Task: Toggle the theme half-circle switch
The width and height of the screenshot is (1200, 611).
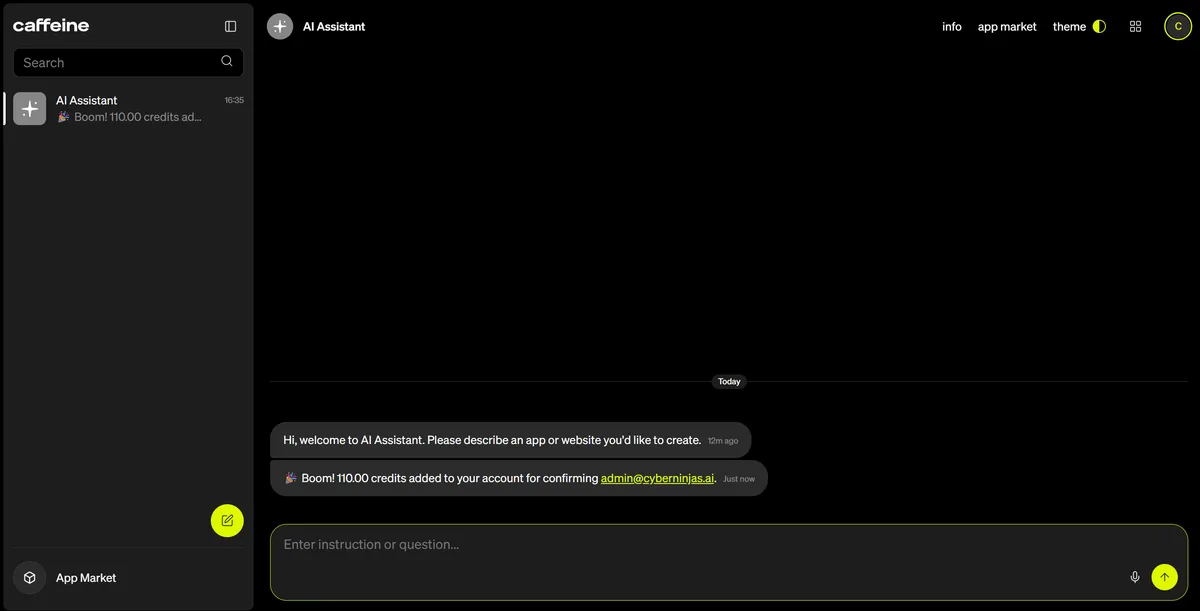Action: pyautogui.click(x=1099, y=27)
